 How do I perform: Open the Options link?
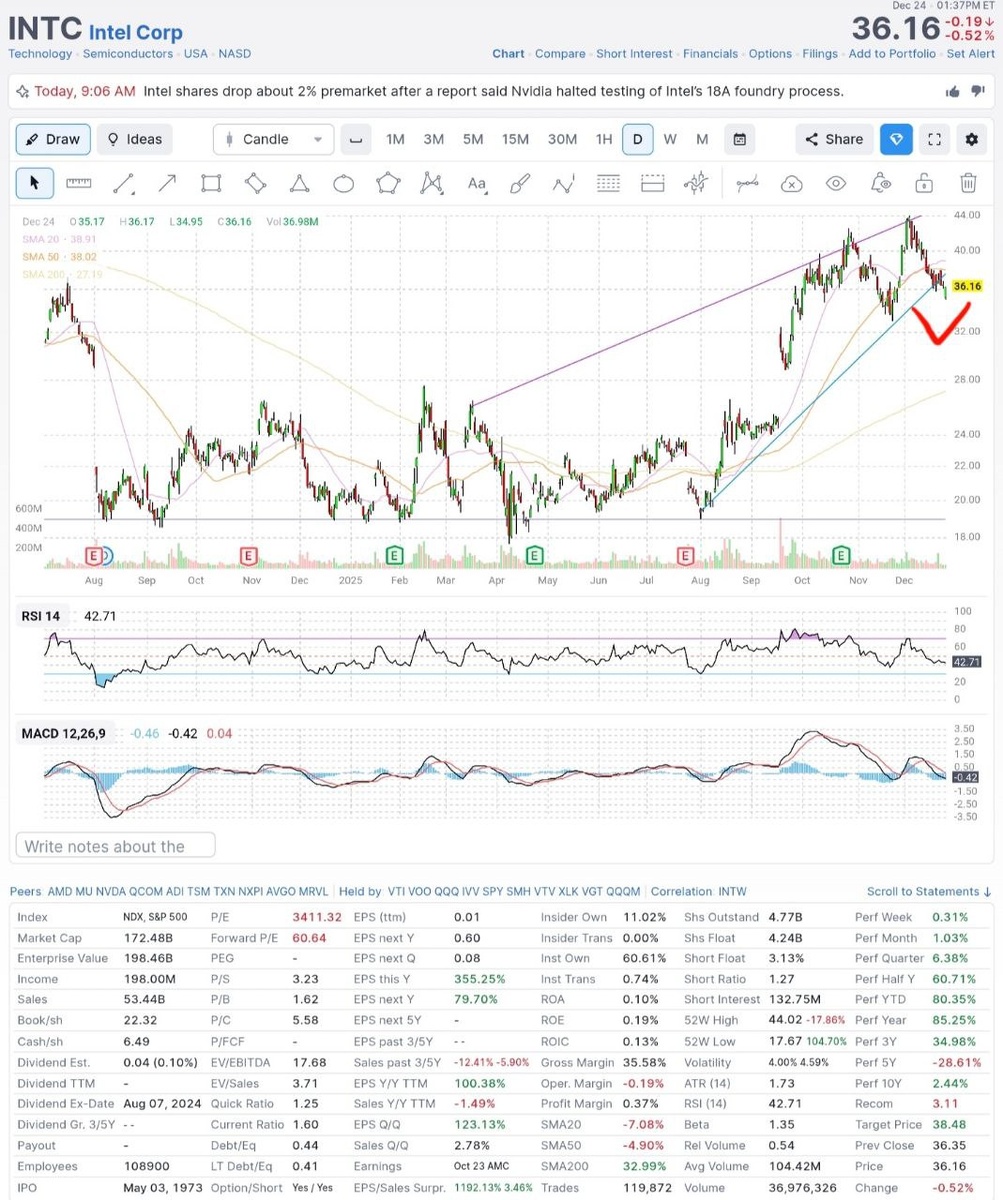click(770, 54)
